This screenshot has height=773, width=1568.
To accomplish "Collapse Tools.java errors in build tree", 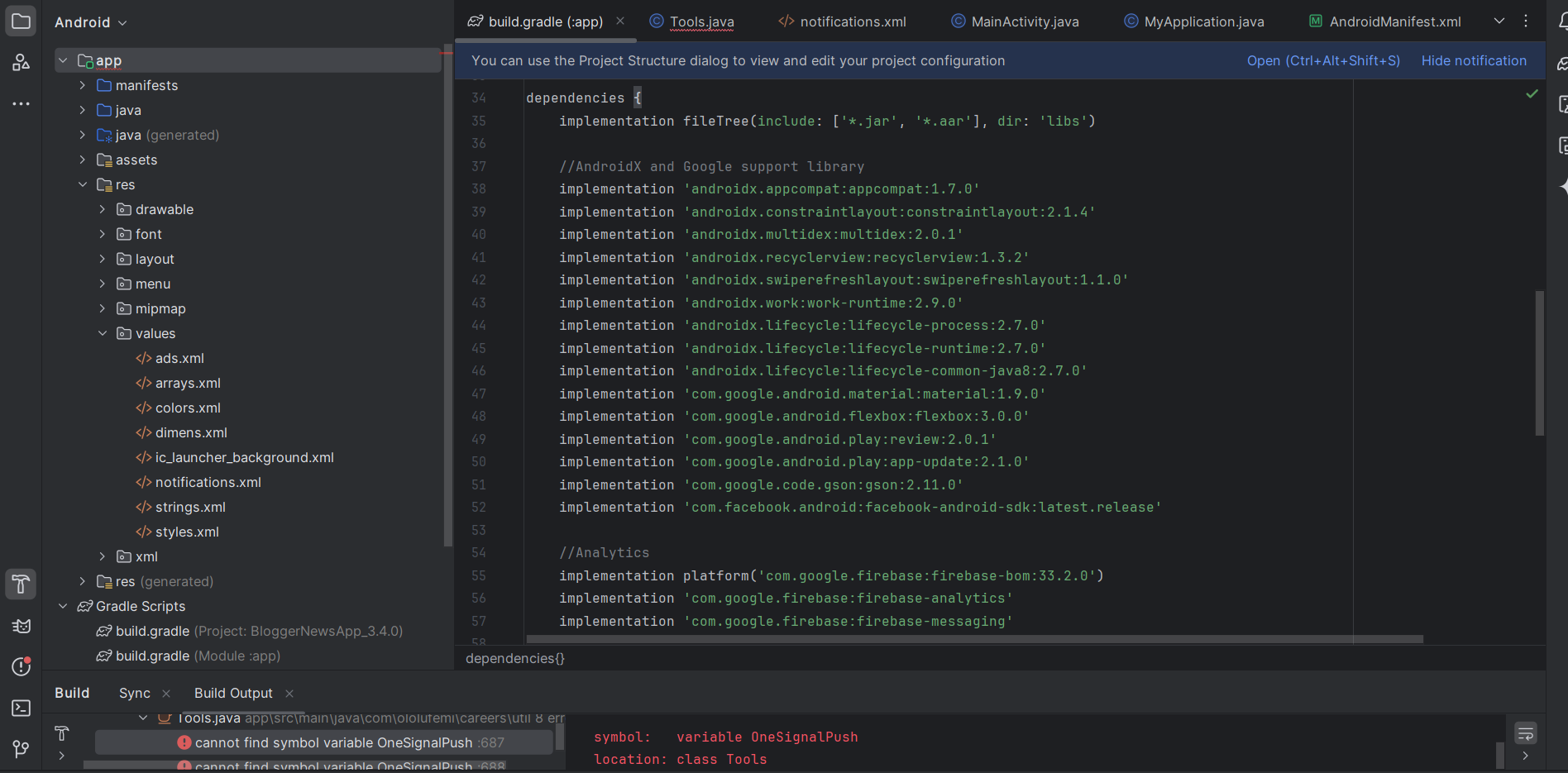I will coord(143,718).
